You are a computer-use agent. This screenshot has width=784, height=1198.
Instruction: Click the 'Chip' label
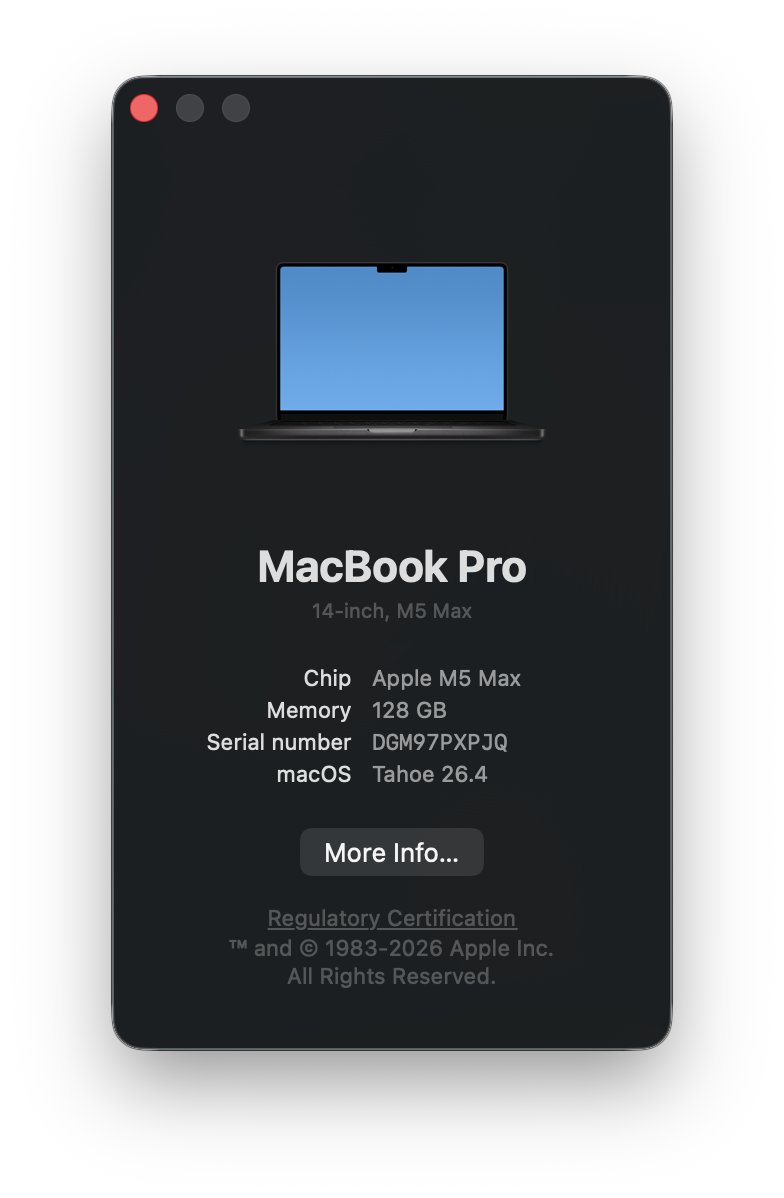coord(327,678)
